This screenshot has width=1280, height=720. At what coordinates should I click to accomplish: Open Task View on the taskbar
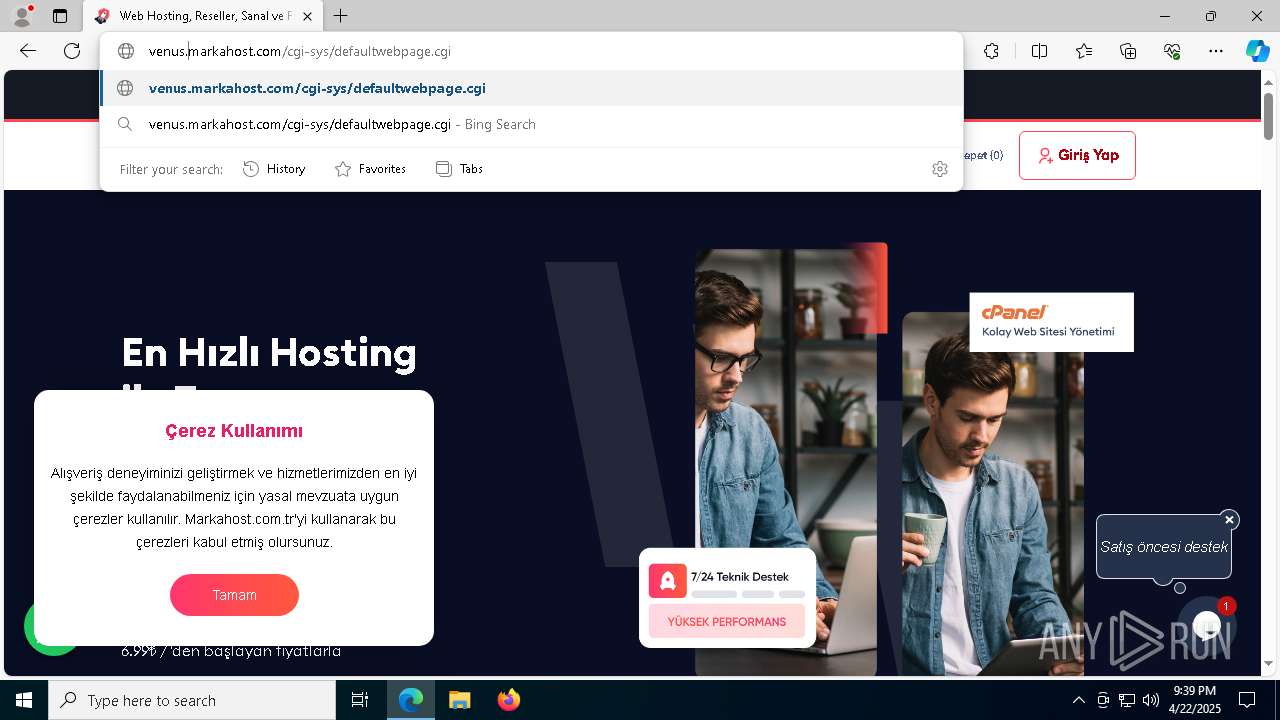tap(360, 700)
